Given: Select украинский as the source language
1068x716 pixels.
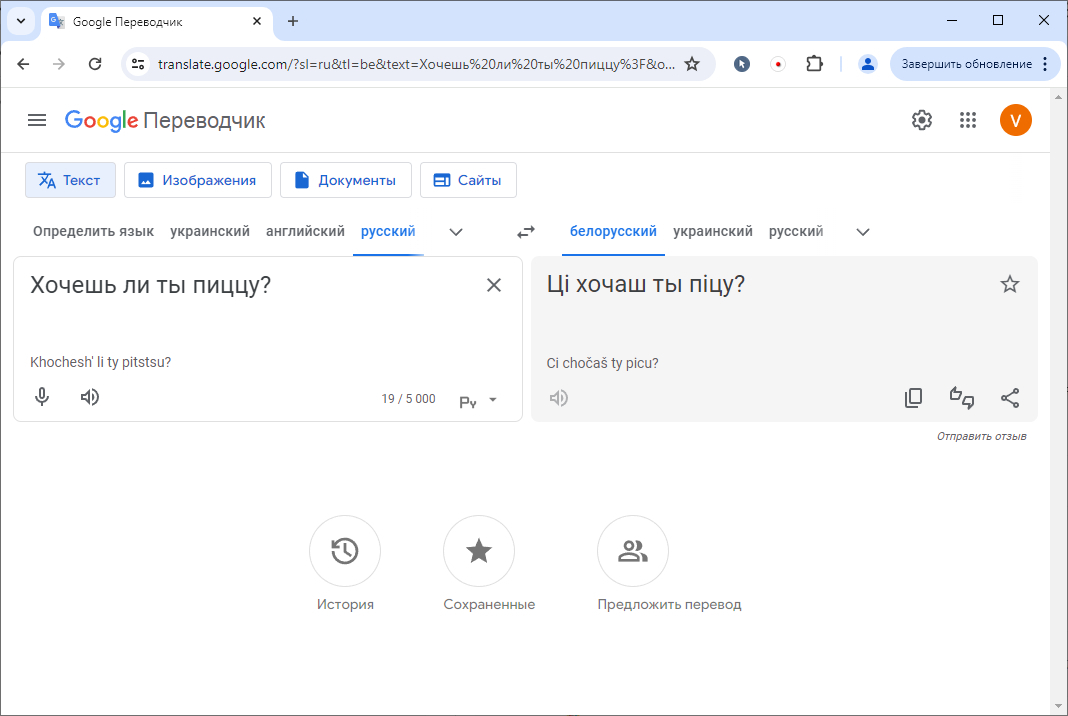Looking at the screenshot, I should pyautogui.click(x=210, y=232).
